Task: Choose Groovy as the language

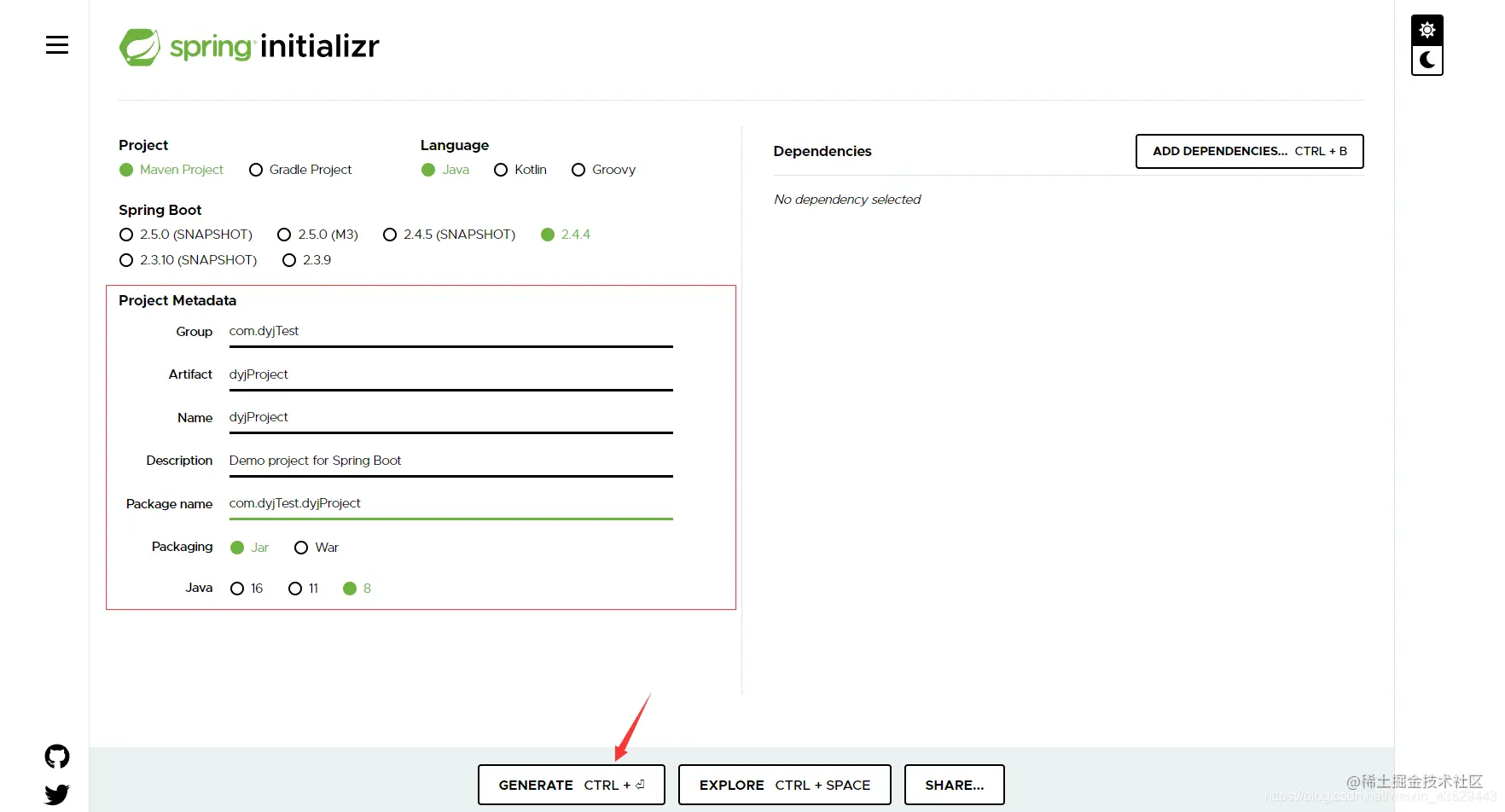Action: point(604,170)
